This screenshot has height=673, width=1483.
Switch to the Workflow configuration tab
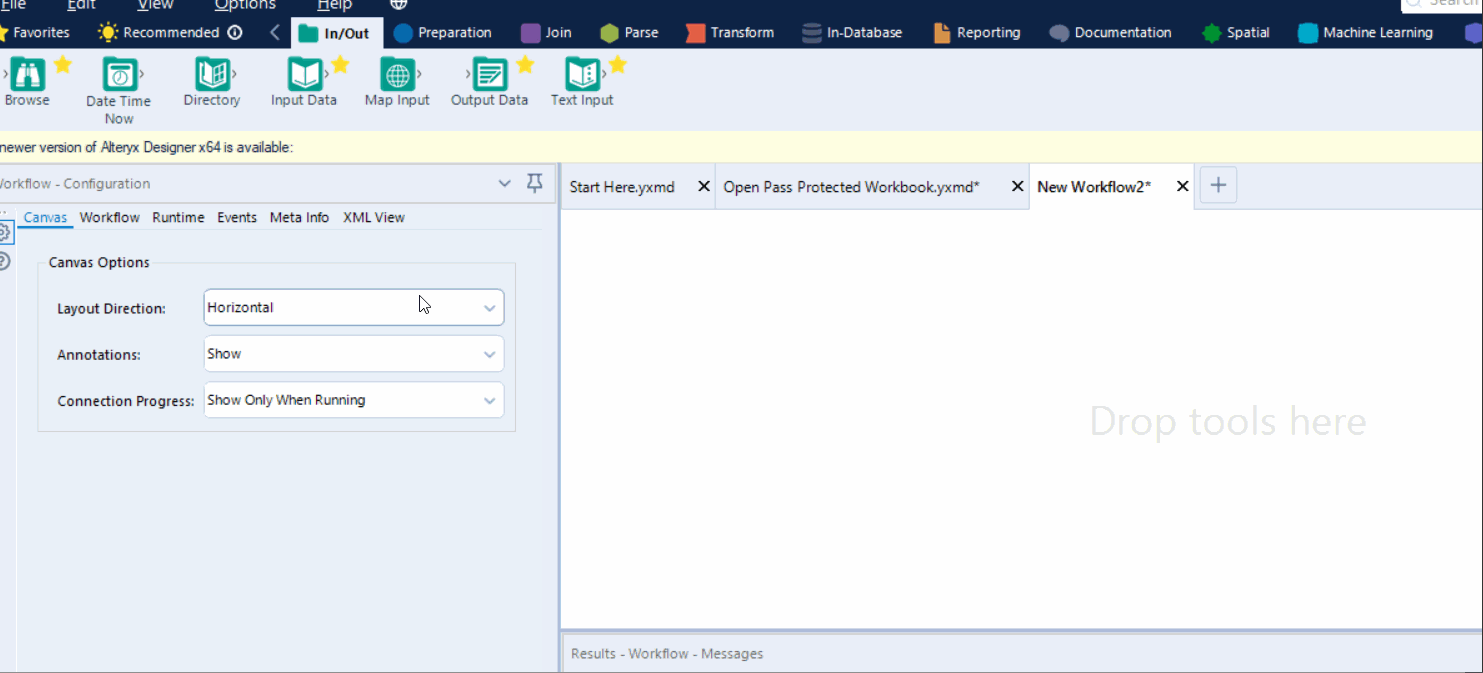pyautogui.click(x=110, y=217)
